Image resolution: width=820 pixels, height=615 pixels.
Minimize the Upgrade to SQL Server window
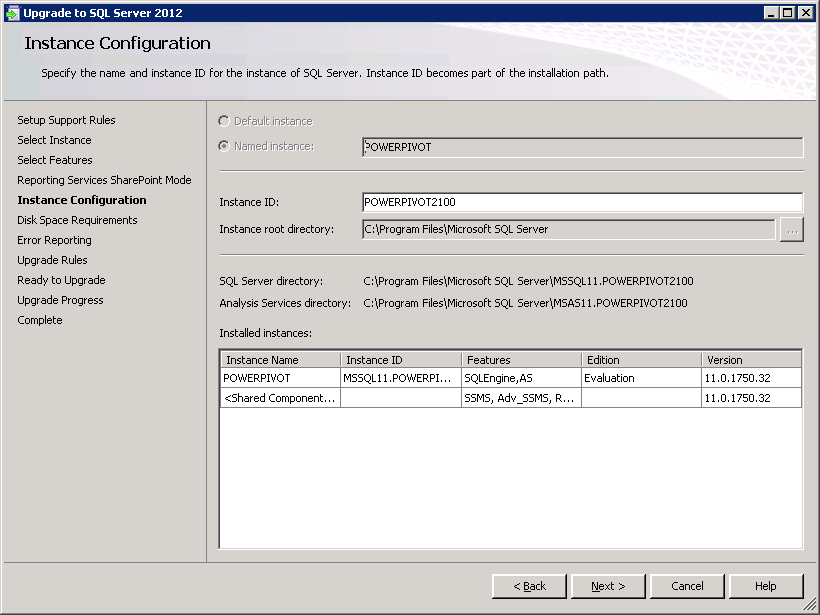tap(771, 13)
